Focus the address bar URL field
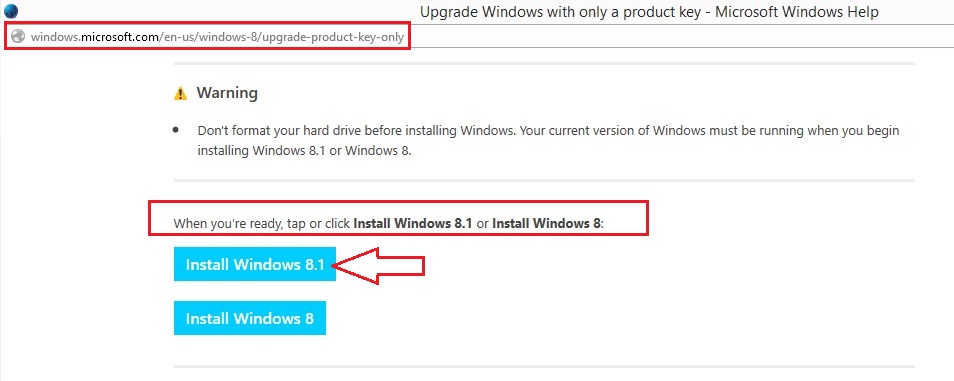The image size is (954, 381). pos(207,37)
